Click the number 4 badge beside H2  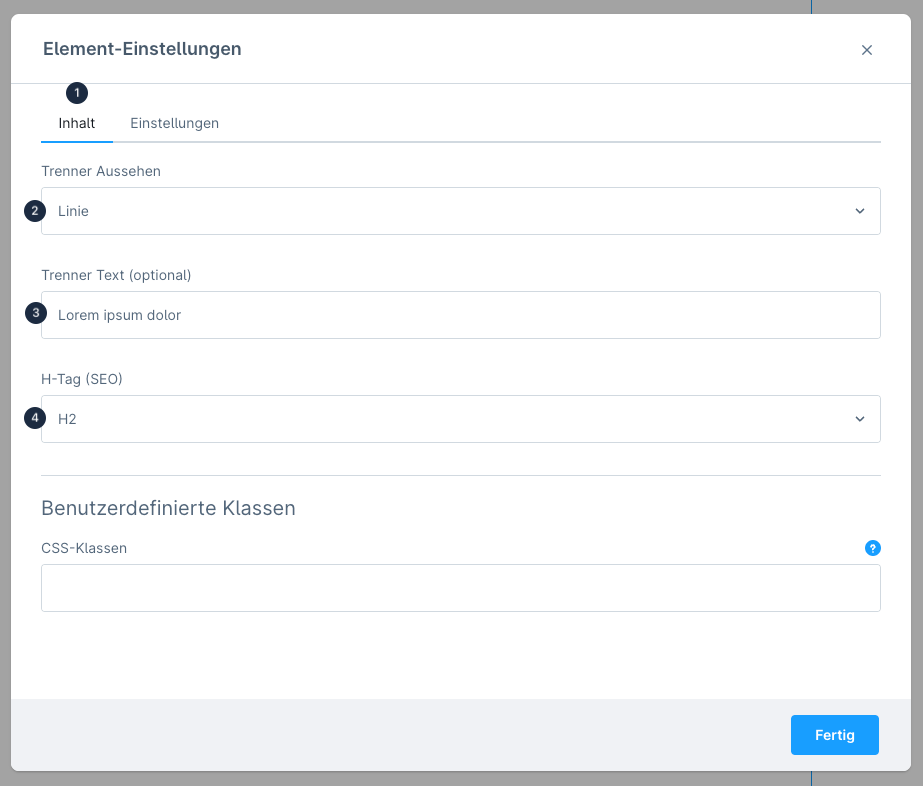[x=35, y=418]
